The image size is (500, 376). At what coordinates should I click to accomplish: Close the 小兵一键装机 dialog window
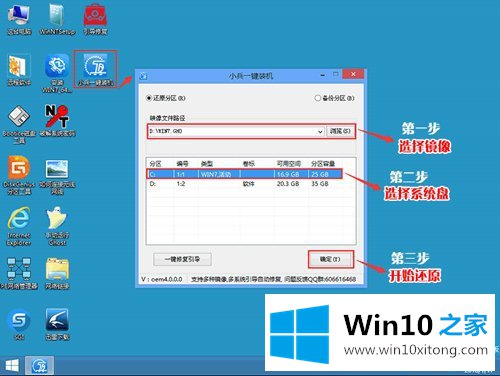coord(353,74)
